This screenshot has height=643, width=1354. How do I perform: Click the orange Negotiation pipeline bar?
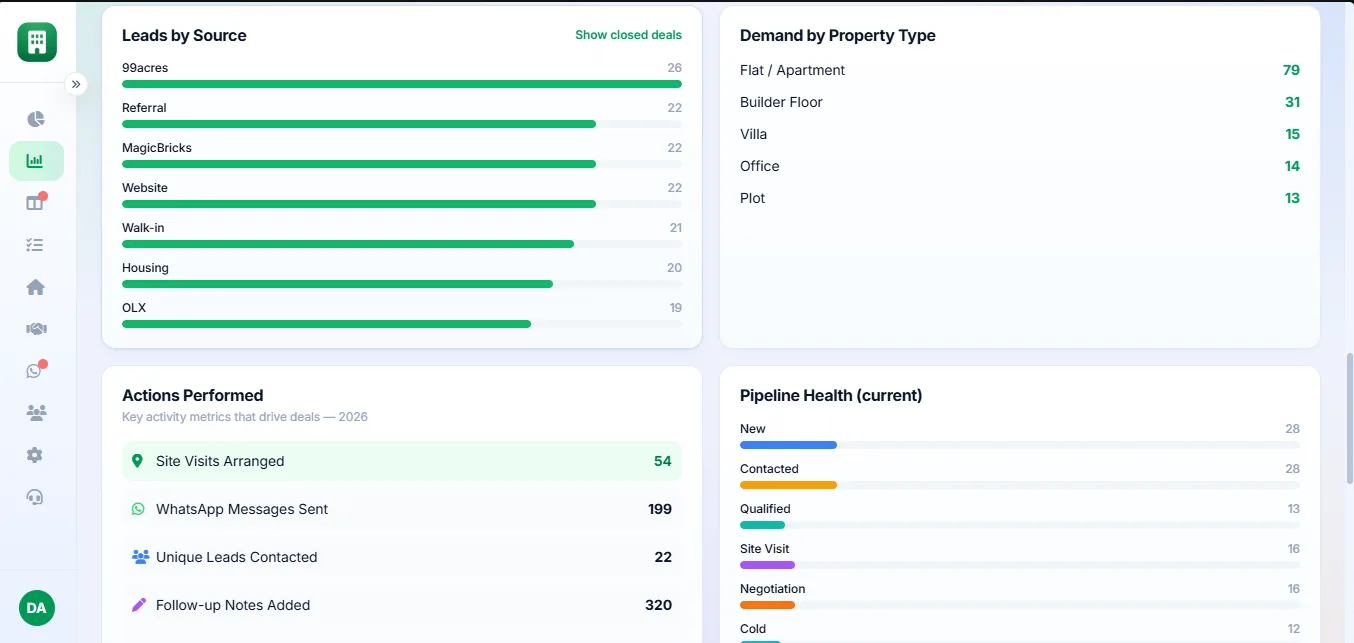(767, 605)
